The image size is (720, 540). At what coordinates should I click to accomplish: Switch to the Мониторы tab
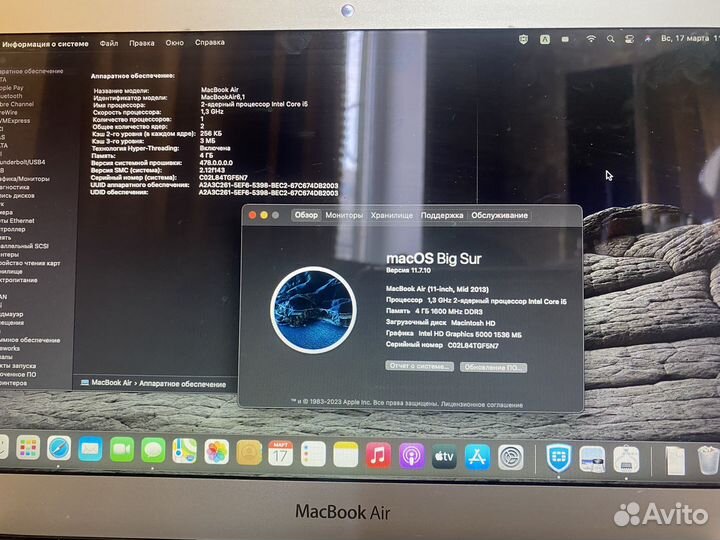point(344,215)
